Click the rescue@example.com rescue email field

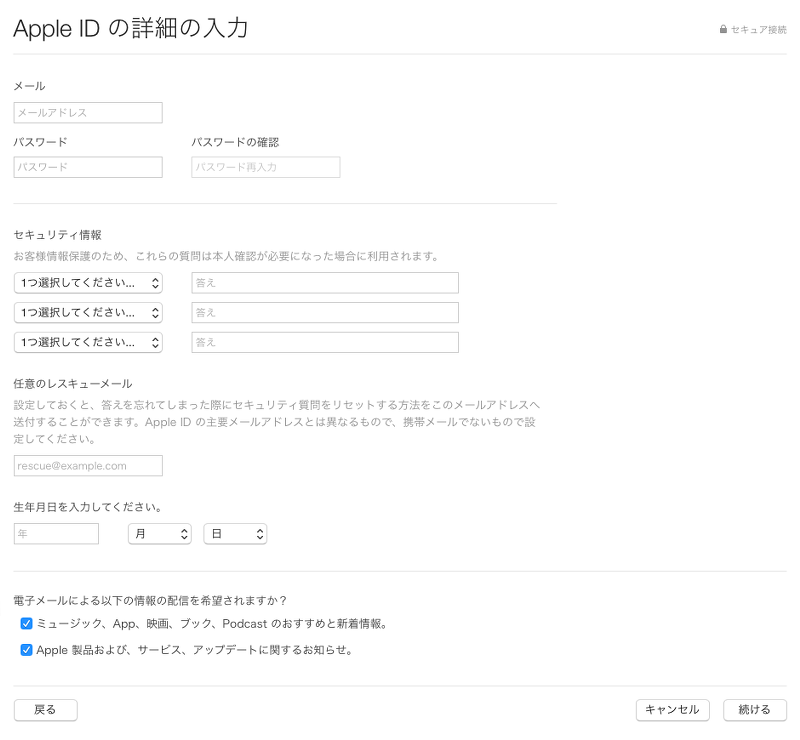88,466
